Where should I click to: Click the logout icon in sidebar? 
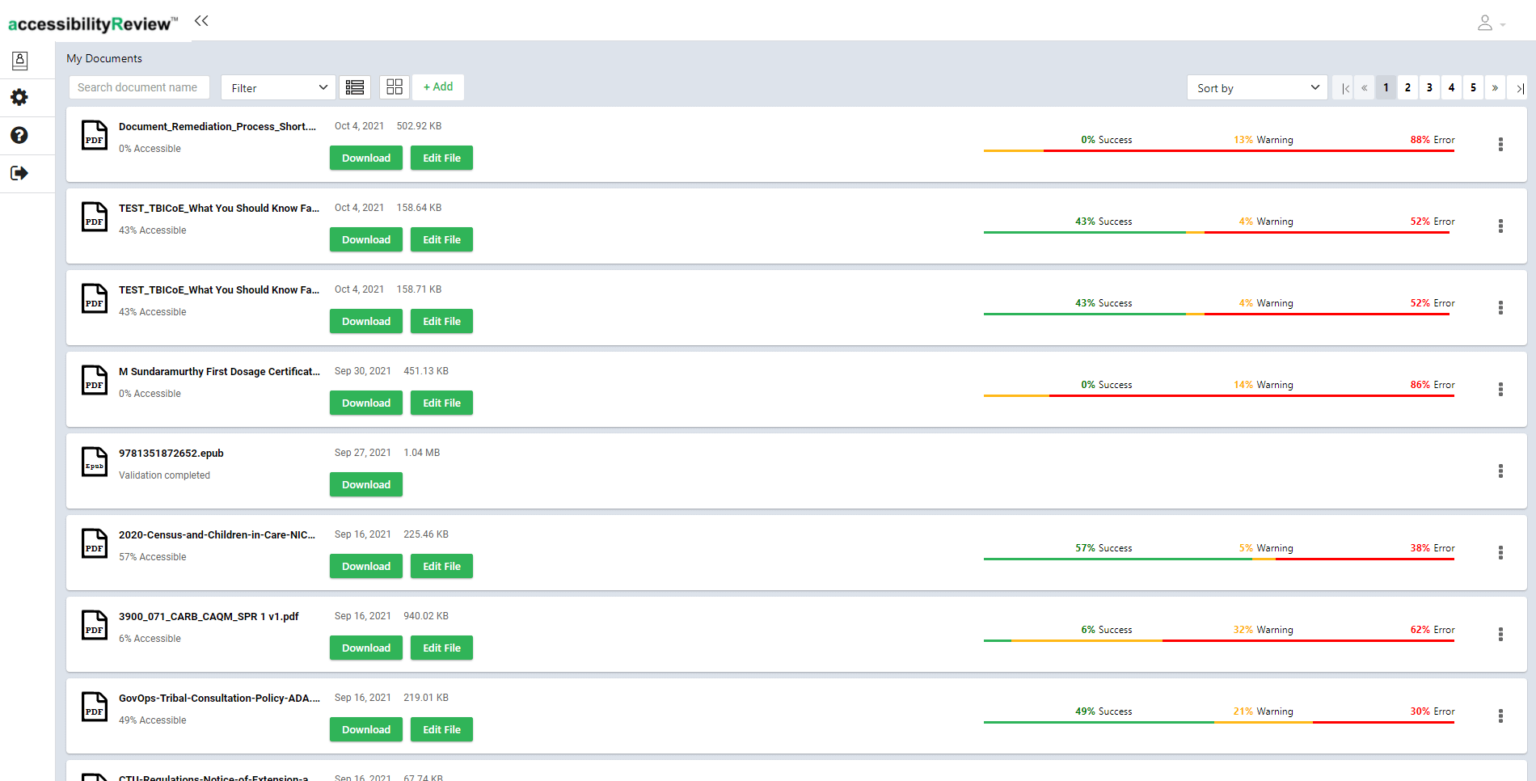click(x=19, y=173)
